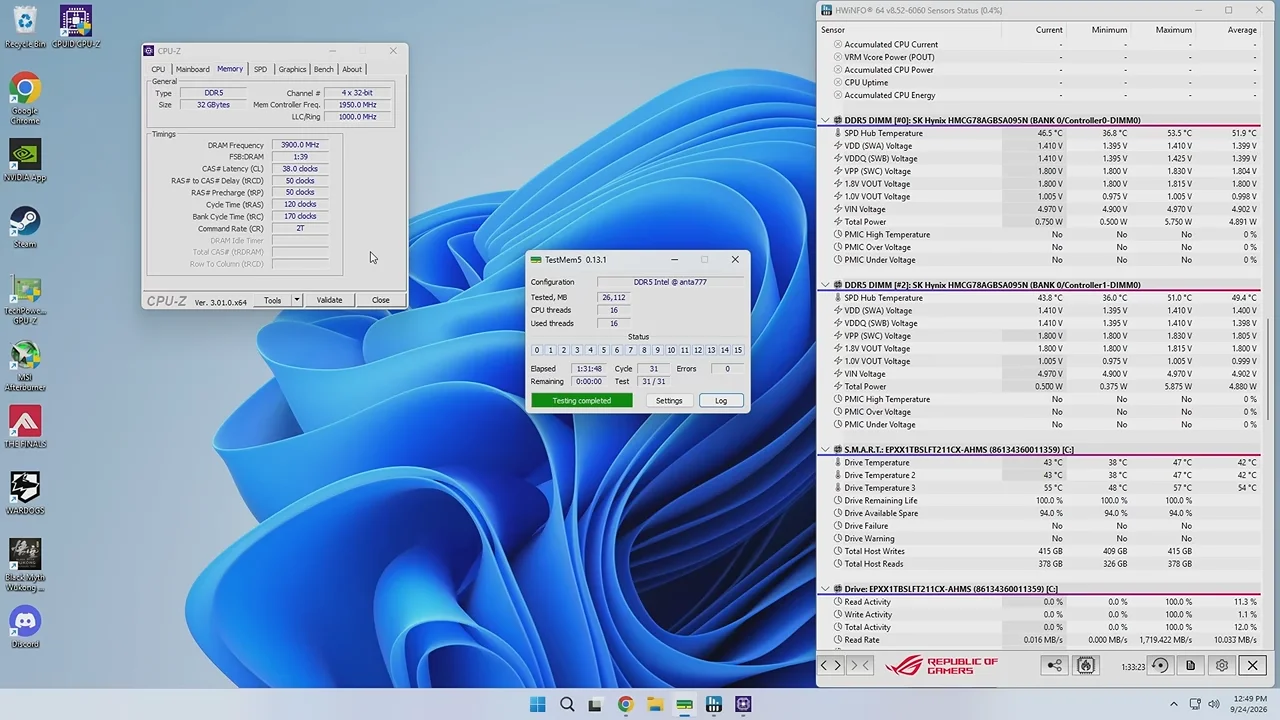Click HWiNFO expand columns left-right arrows
Viewport: 1280px width, 720px height.
(x=831, y=665)
